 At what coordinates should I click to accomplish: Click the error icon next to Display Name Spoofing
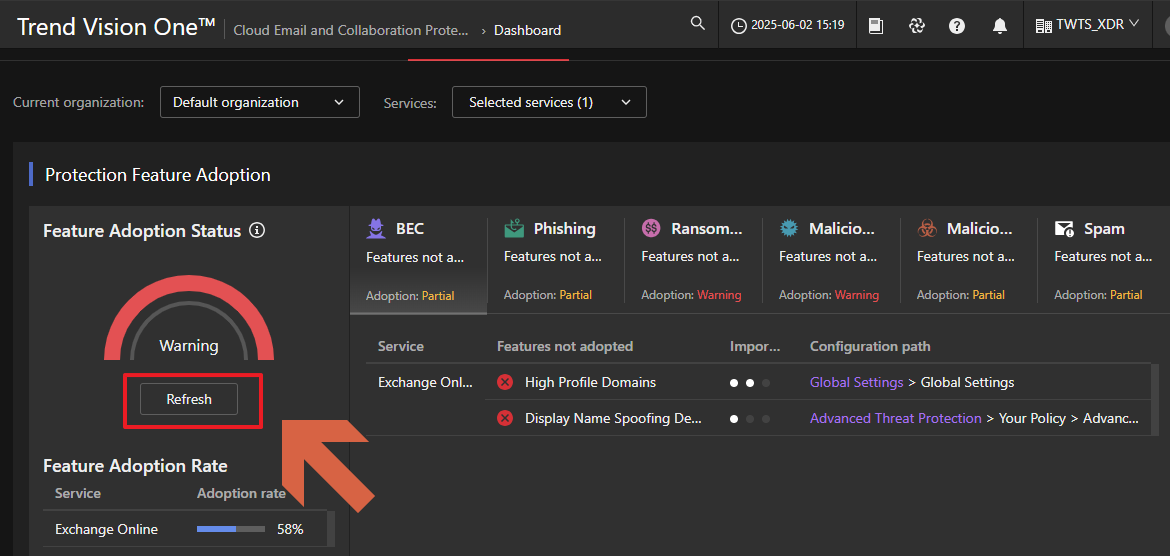click(x=505, y=418)
